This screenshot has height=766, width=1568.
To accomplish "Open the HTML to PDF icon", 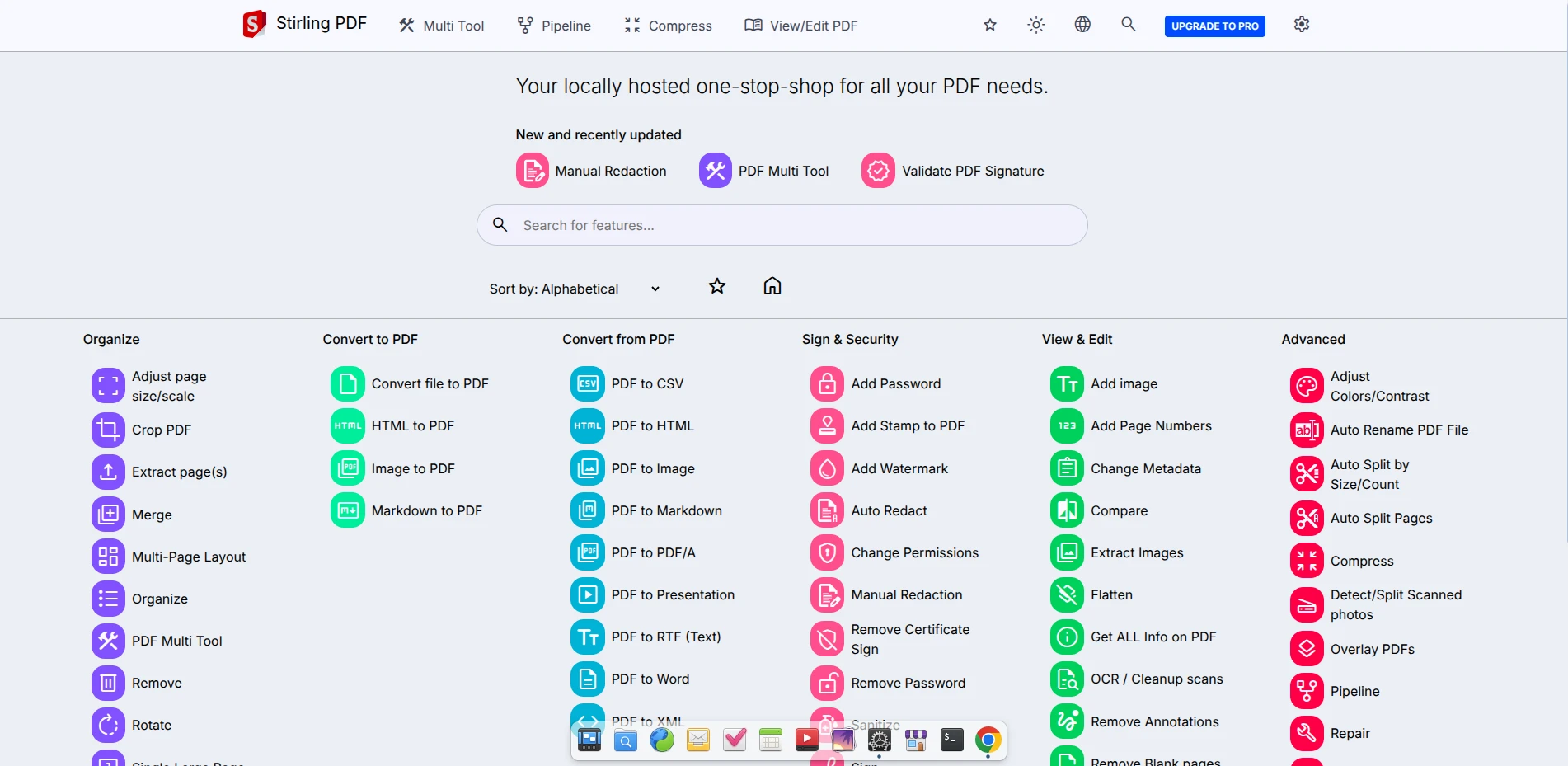I will point(348,425).
